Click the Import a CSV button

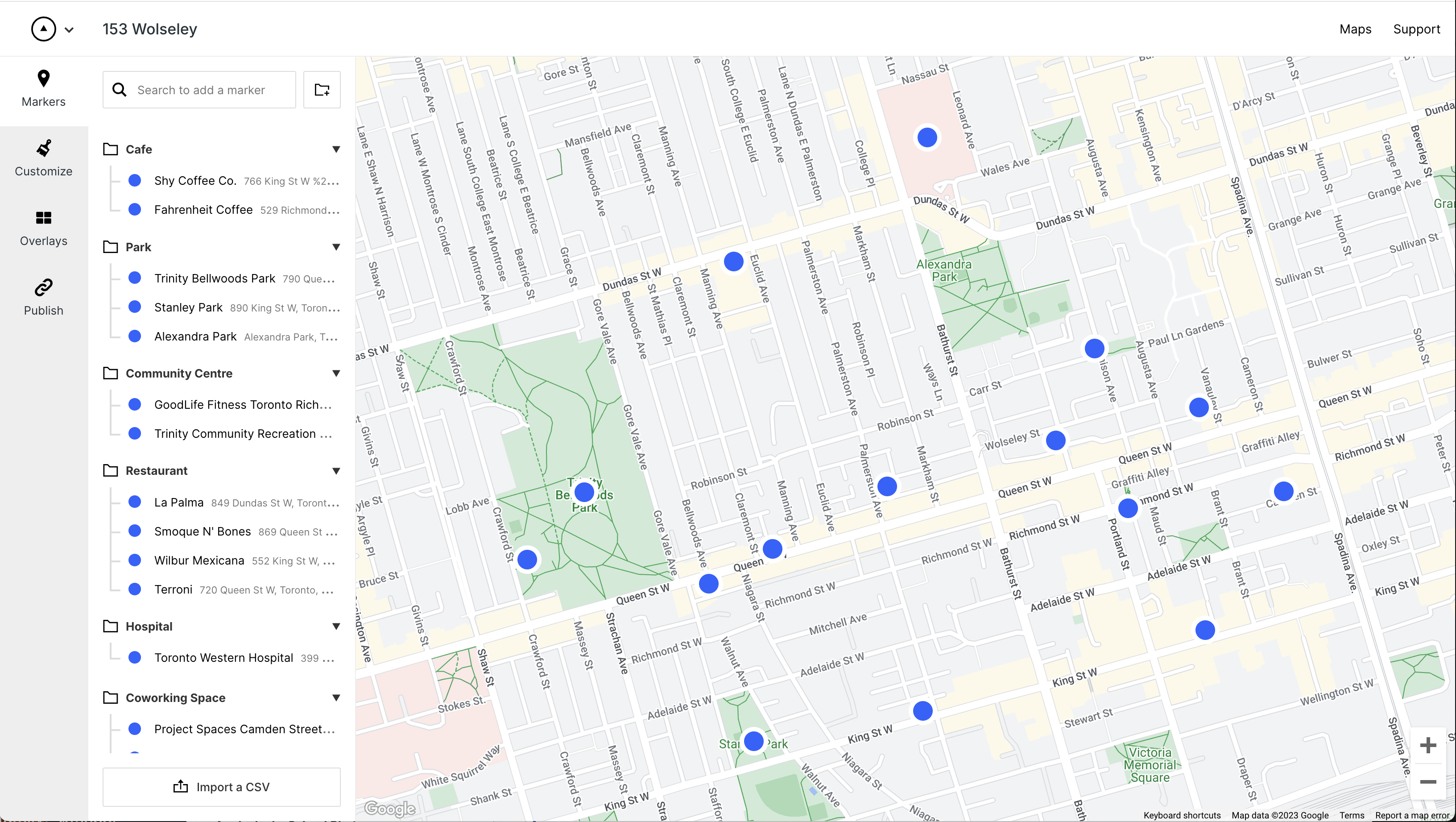[222, 787]
